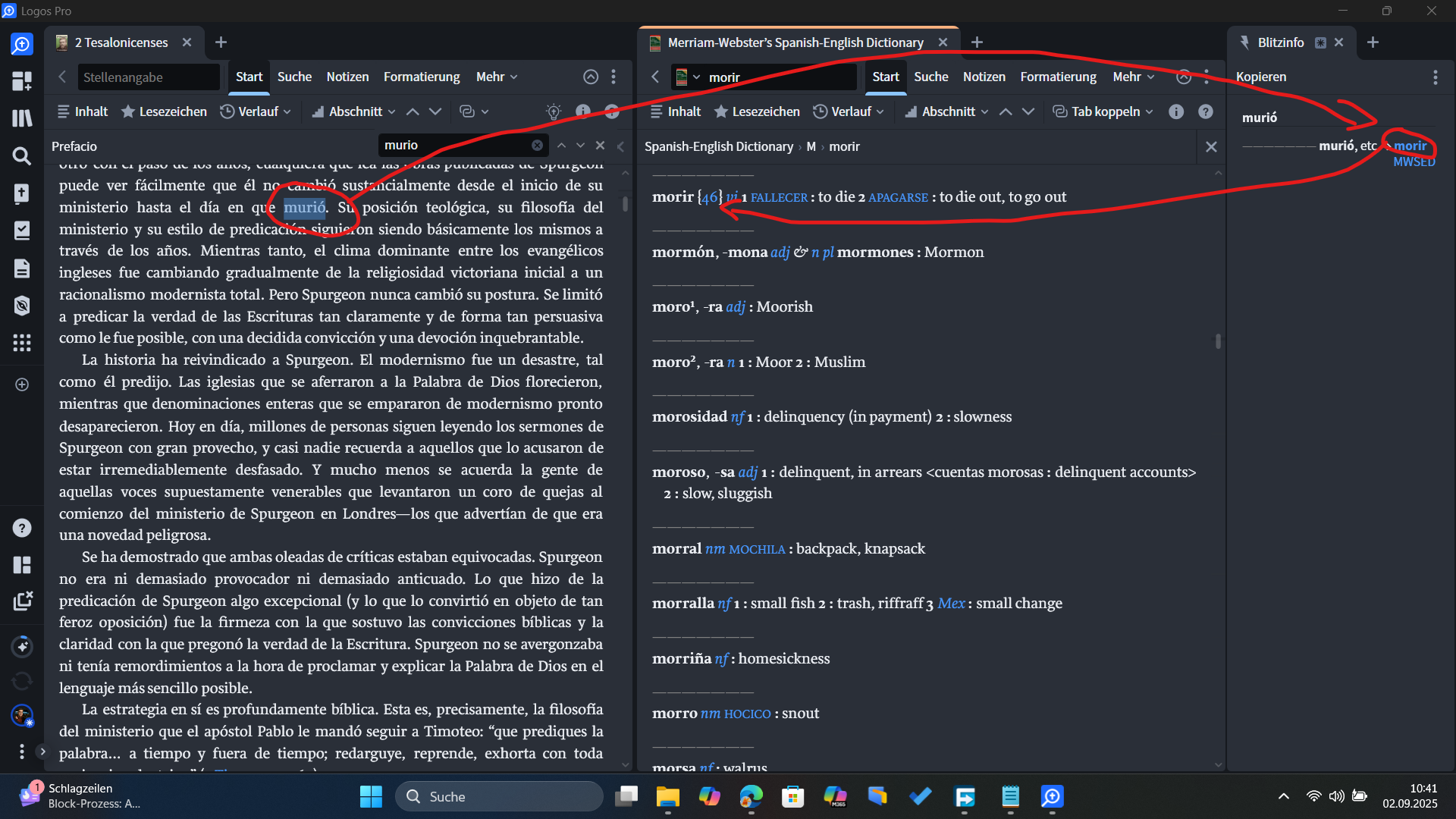
Task: Click Kopieren in Blitzinfo panel
Action: (x=1261, y=77)
